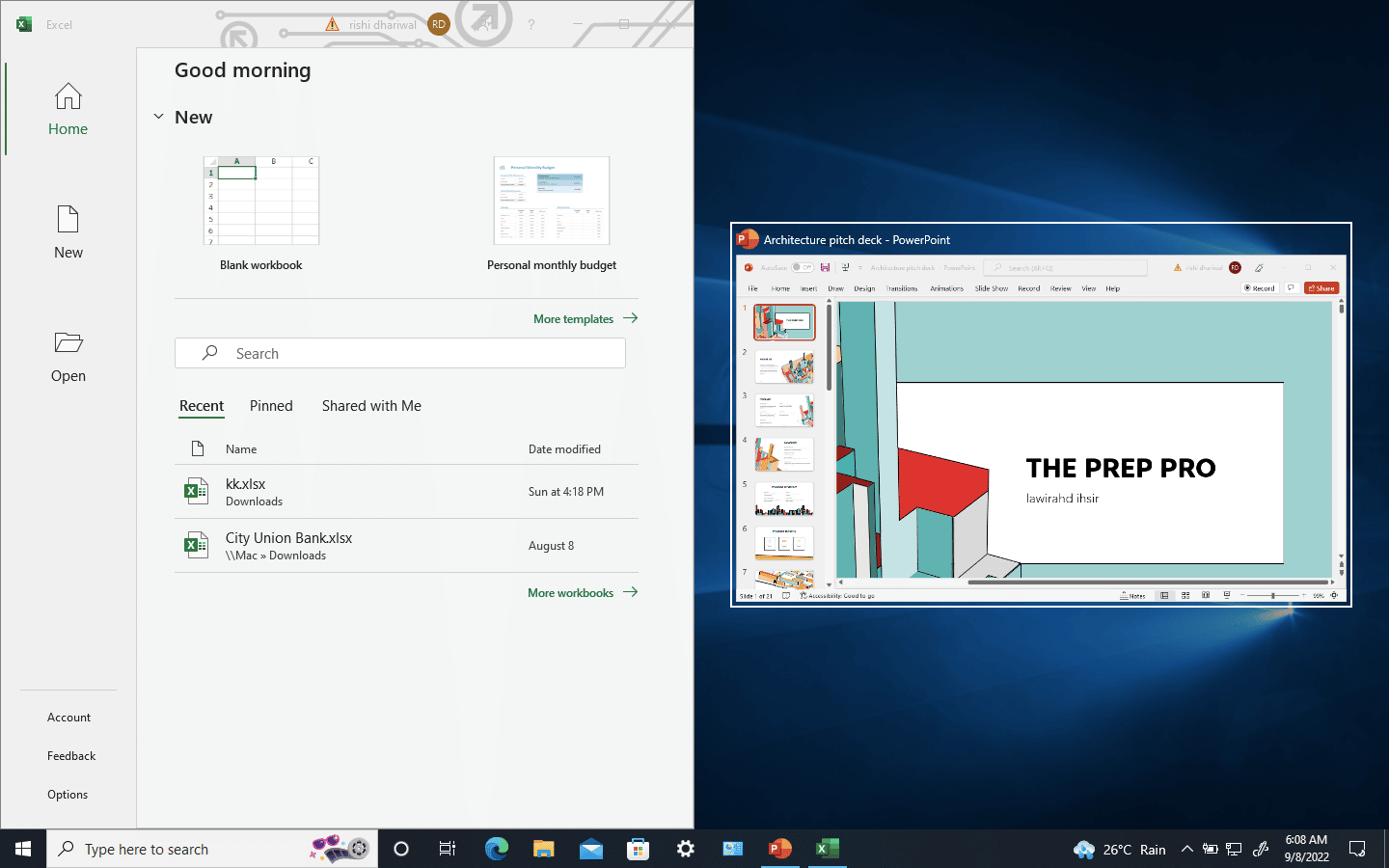Screen dimensions: 1389x868
Task: Switch to the Pinned tab
Action: [271, 406]
